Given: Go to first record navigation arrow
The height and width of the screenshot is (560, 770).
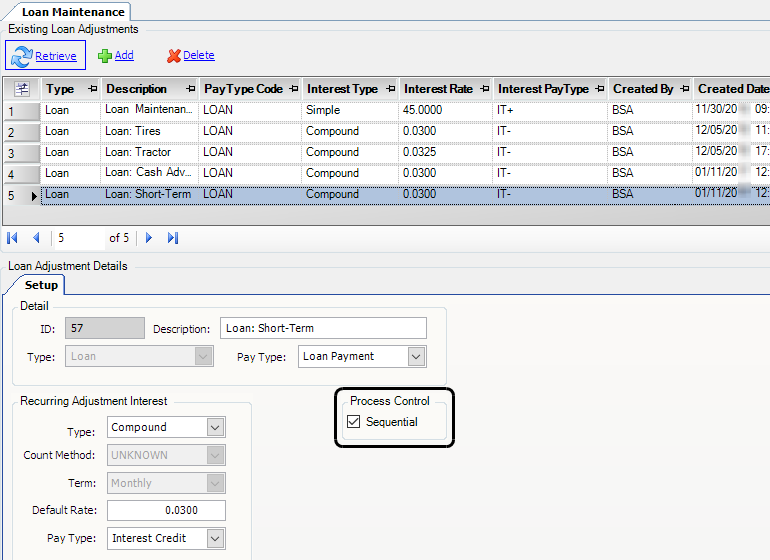Looking at the screenshot, I should (13, 238).
